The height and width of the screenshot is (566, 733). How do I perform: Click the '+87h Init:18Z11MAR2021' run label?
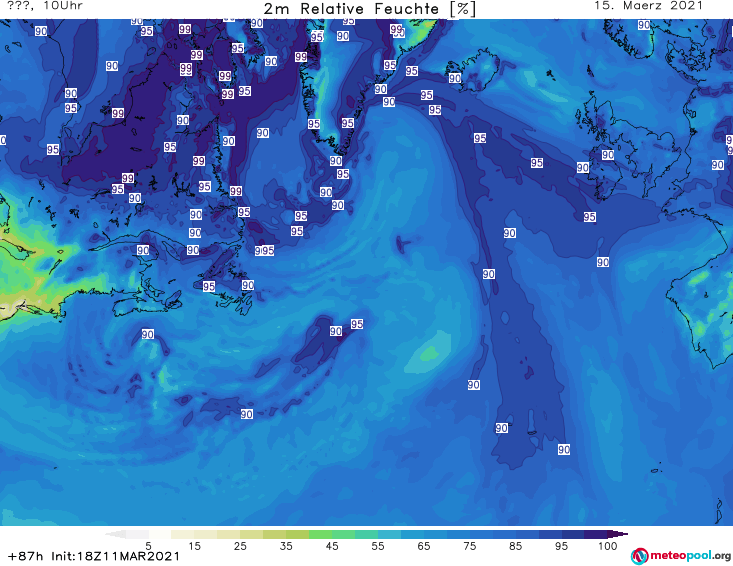coord(94,556)
